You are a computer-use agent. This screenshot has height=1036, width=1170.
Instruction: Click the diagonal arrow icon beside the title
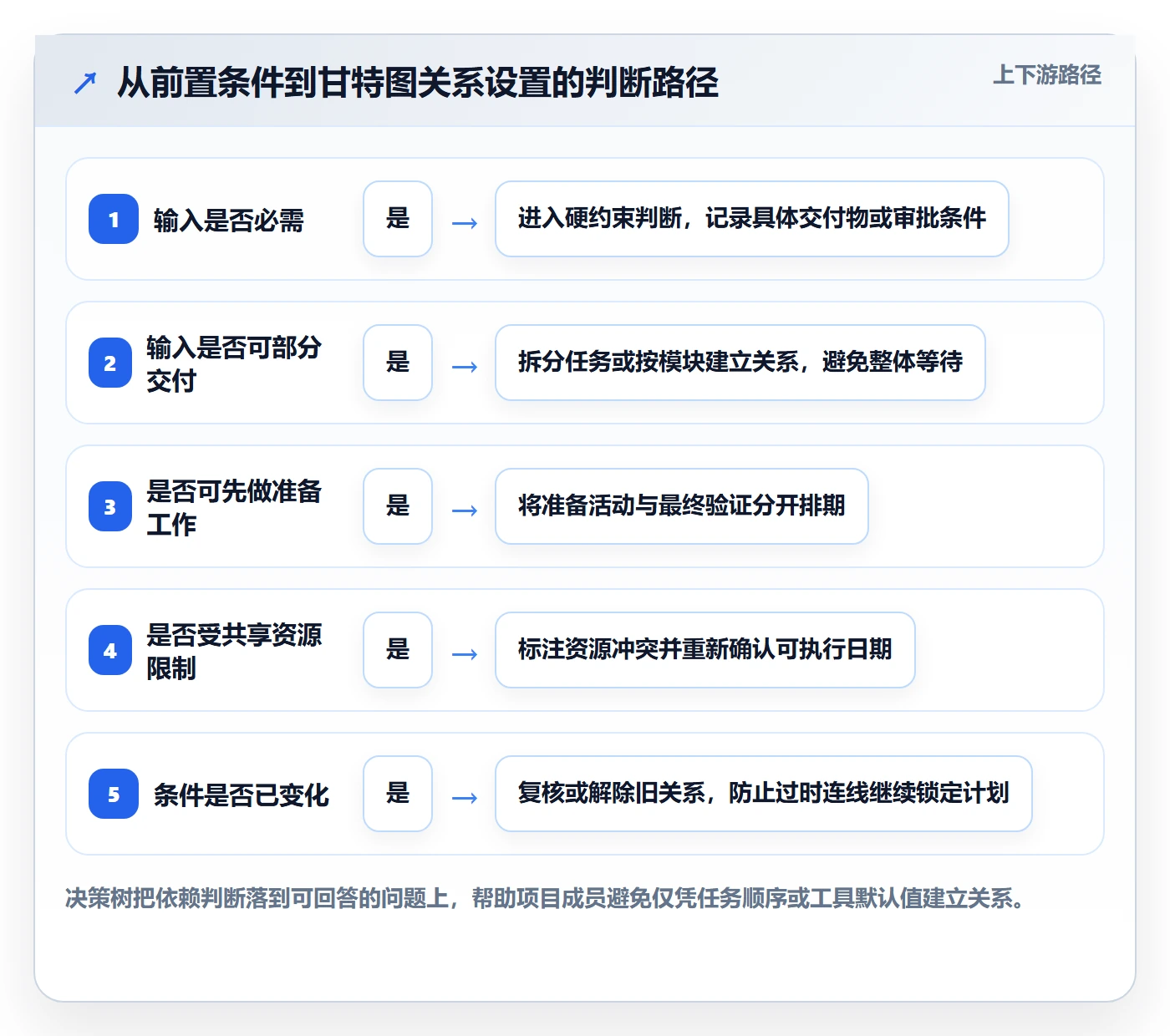85,83
